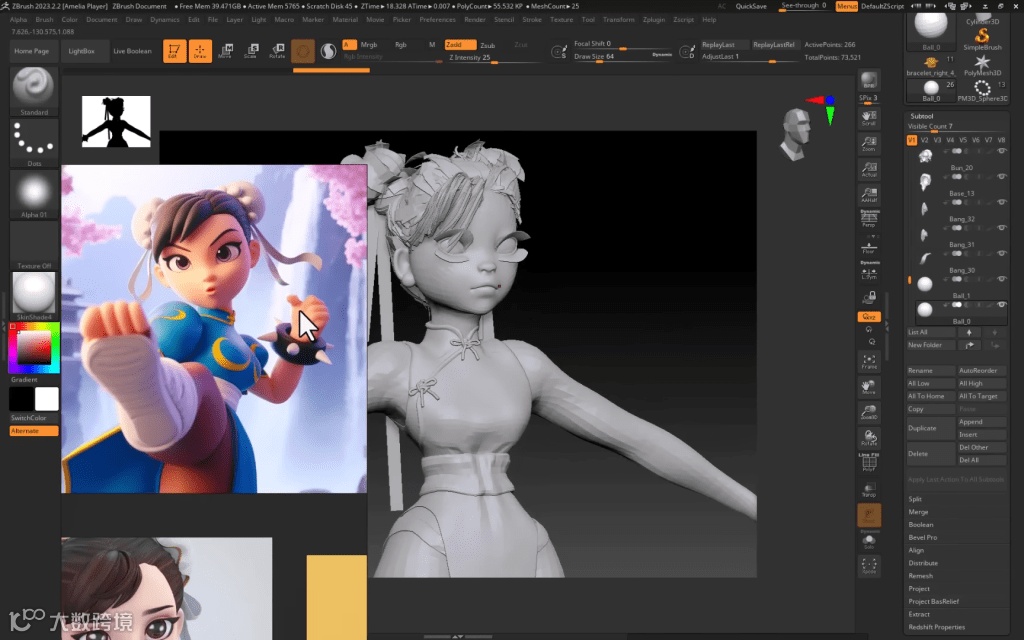
Task: Activate the Edit mode button
Action: (174, 51)
